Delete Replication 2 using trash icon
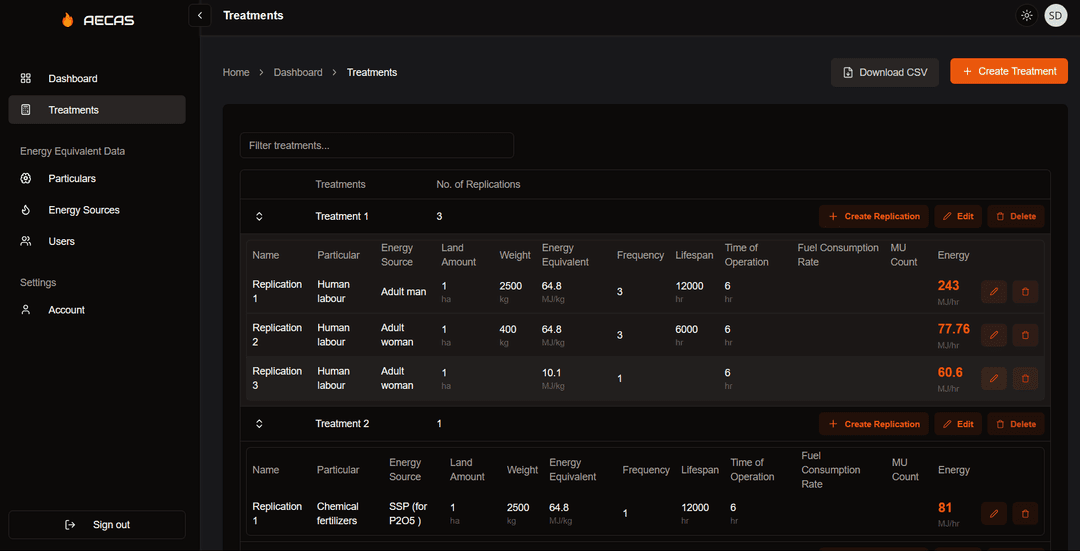Viewport: 1080px width, 551px height. (x=1025, y=335)
